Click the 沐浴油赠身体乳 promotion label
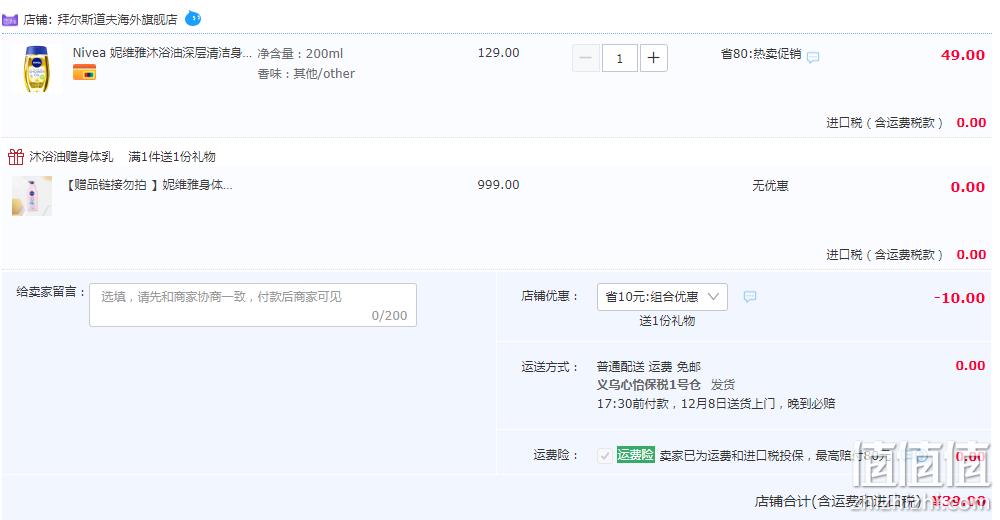The height and width of the screenshot is (520, 1000). [71, 156]
